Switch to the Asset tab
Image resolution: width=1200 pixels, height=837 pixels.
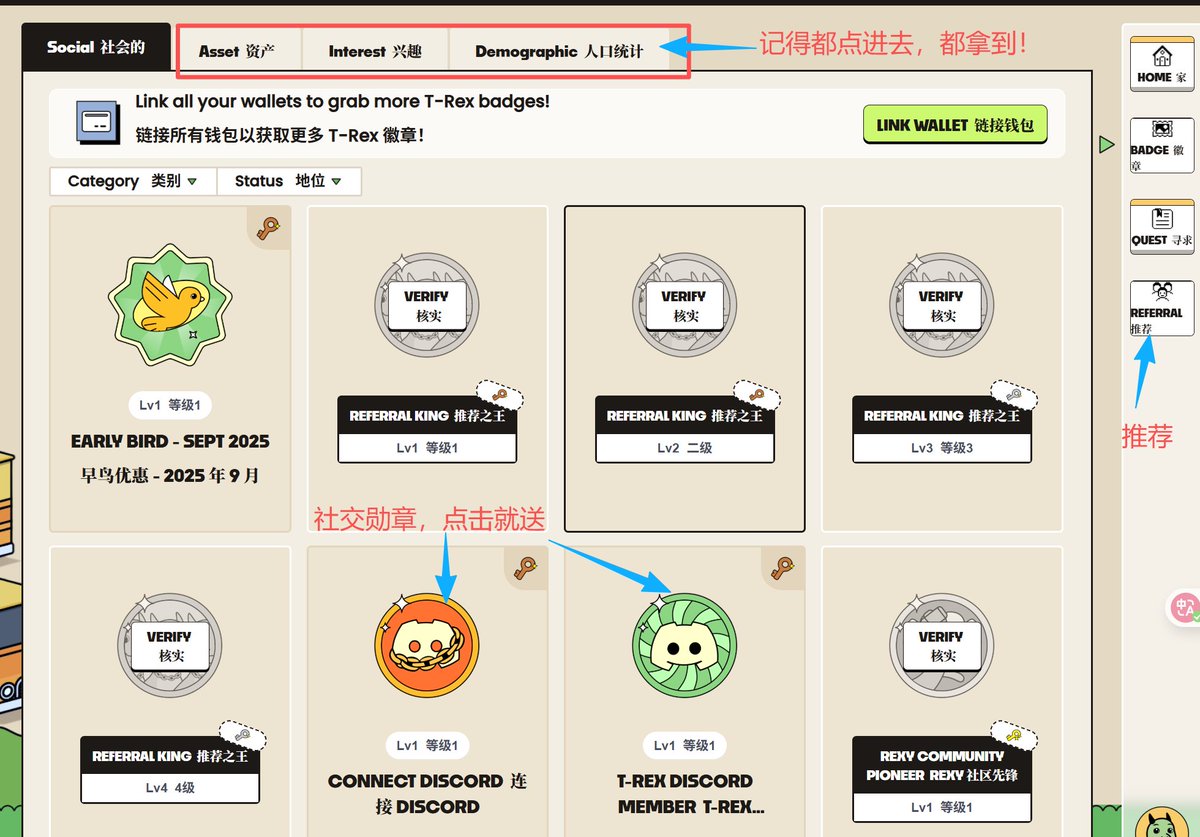click(236, 51)
